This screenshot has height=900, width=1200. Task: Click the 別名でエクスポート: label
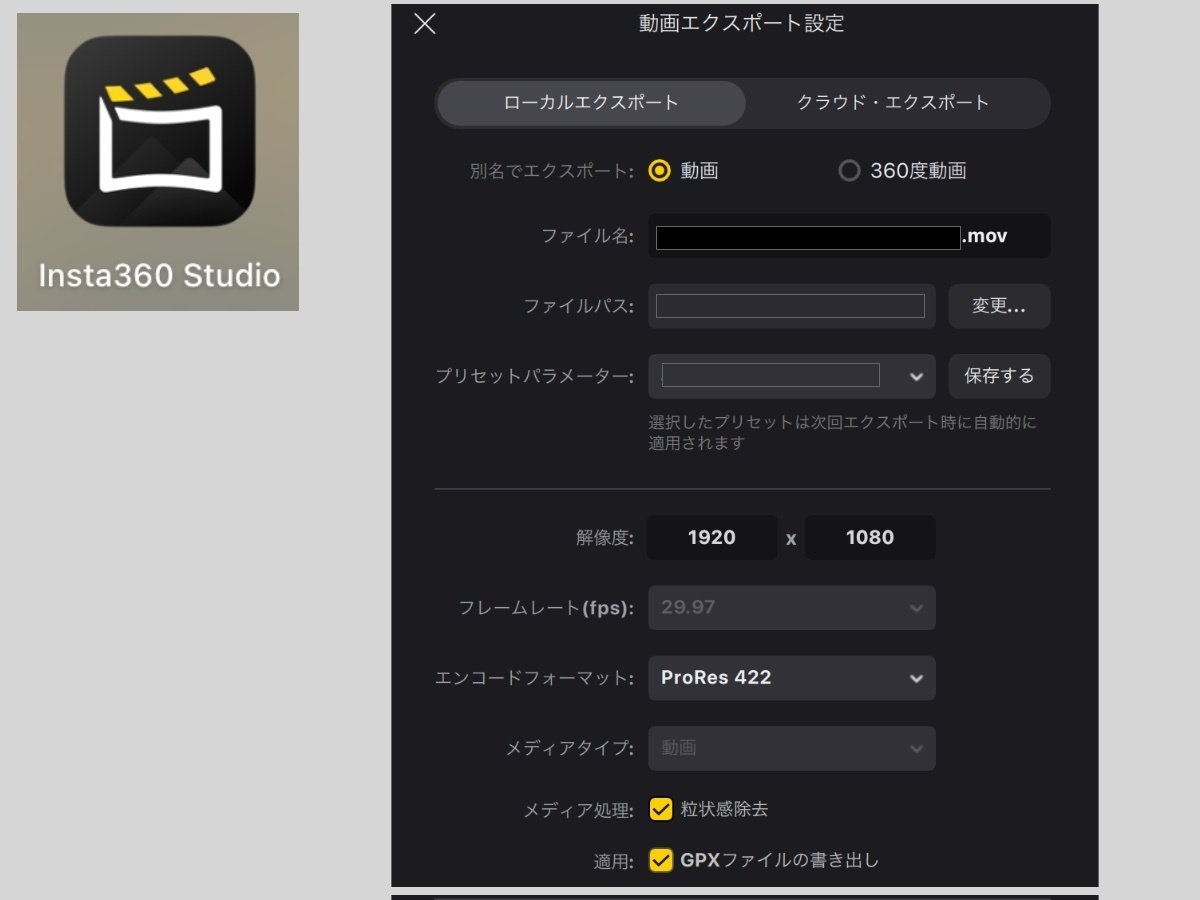pyautogui.click(x=551, y=171)
